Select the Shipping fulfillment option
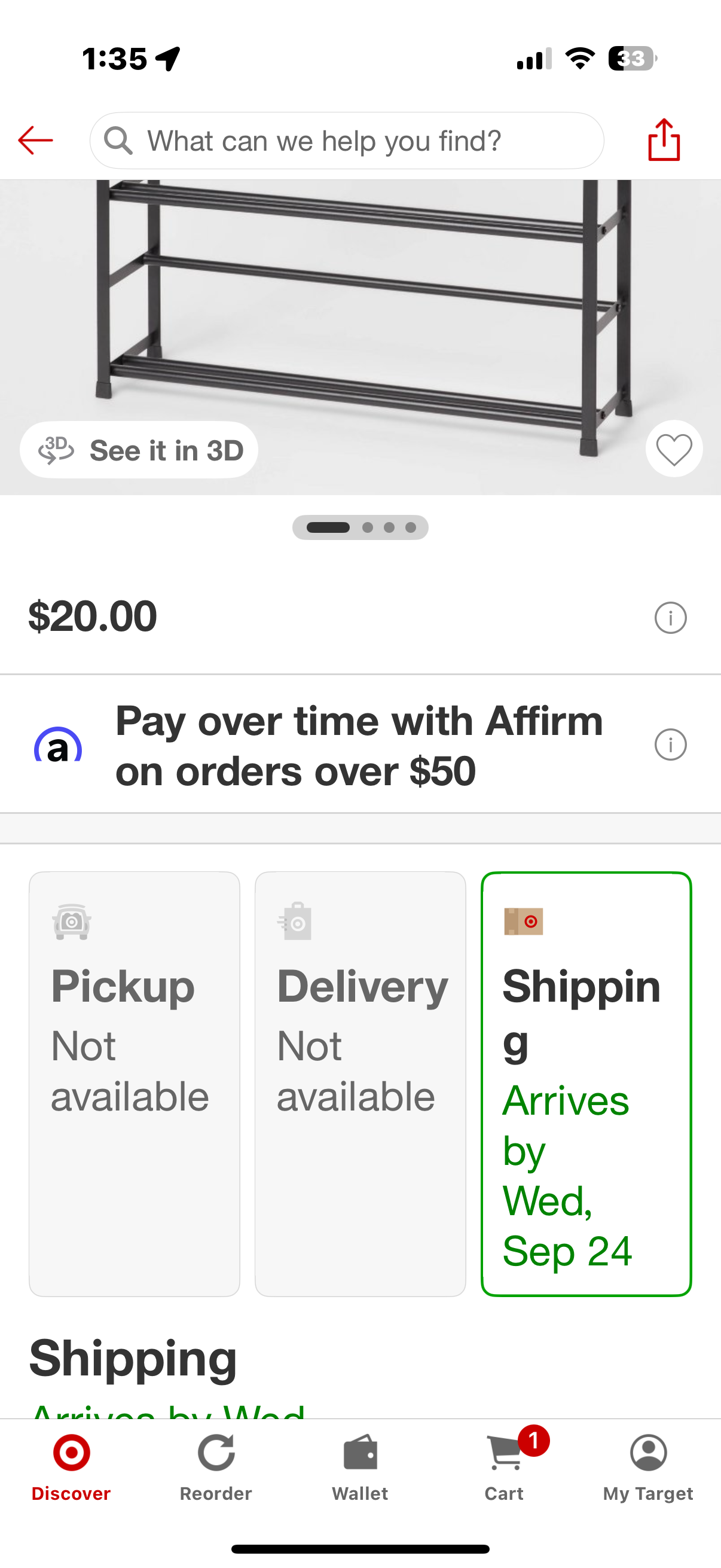 pos(586,1084)
